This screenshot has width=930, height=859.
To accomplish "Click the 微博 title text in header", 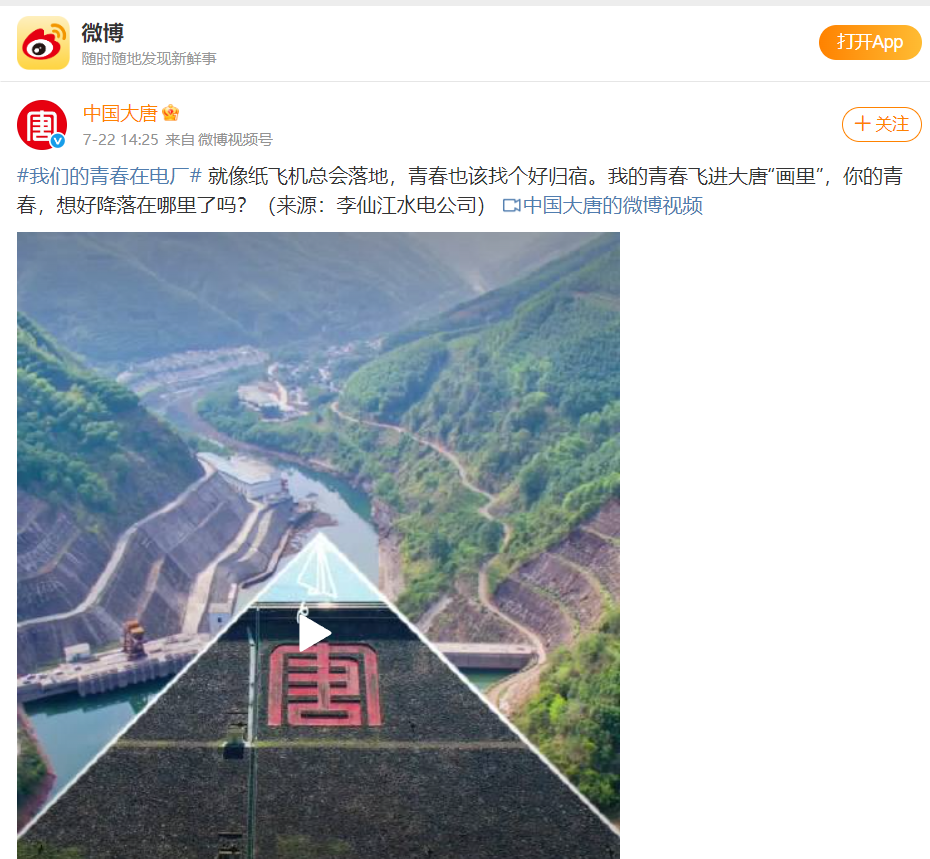I will 103,33.
